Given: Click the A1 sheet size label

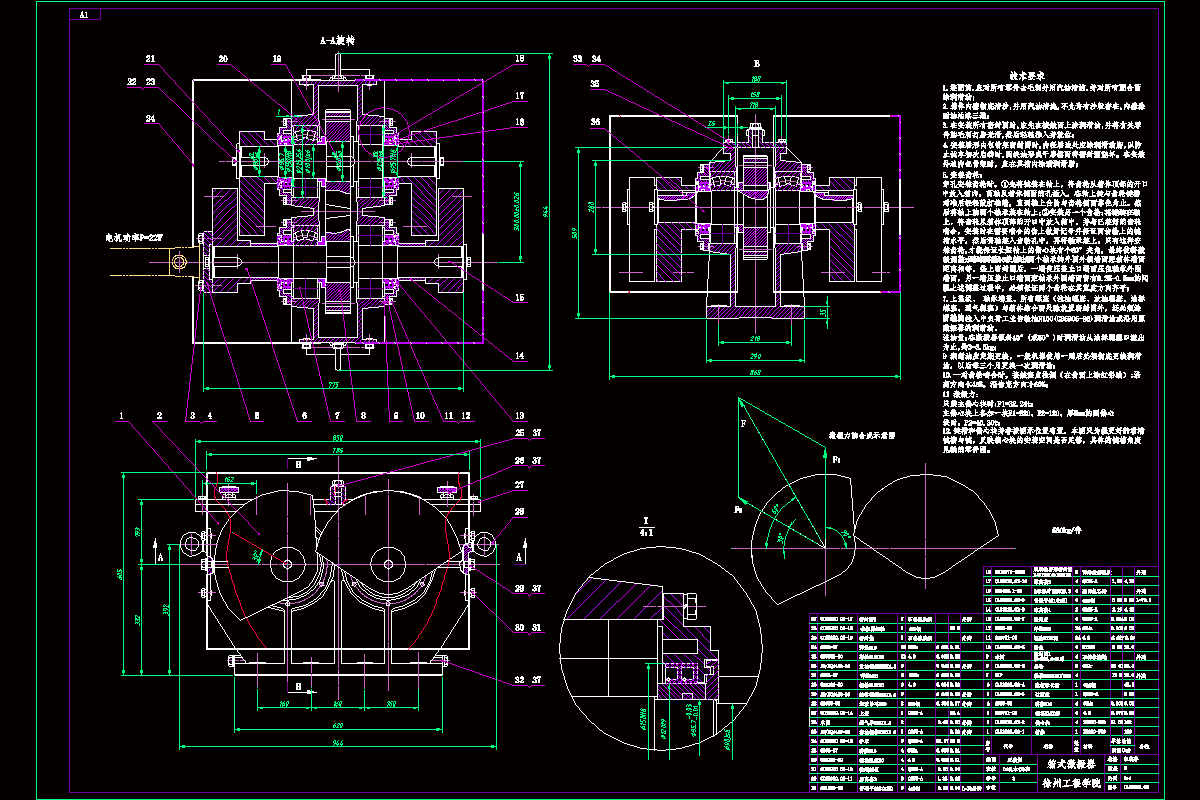Looking at the screenshot, I should point(83,15).
